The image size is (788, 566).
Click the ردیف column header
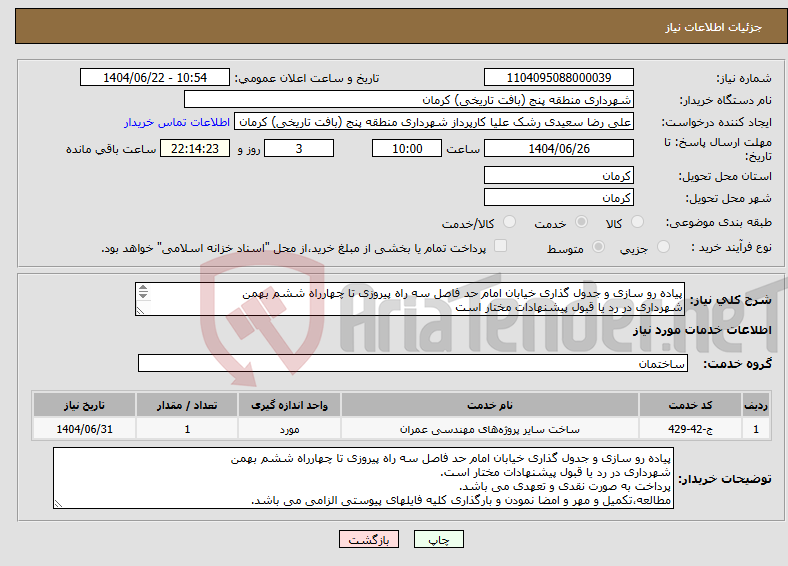tap(756, 405)
